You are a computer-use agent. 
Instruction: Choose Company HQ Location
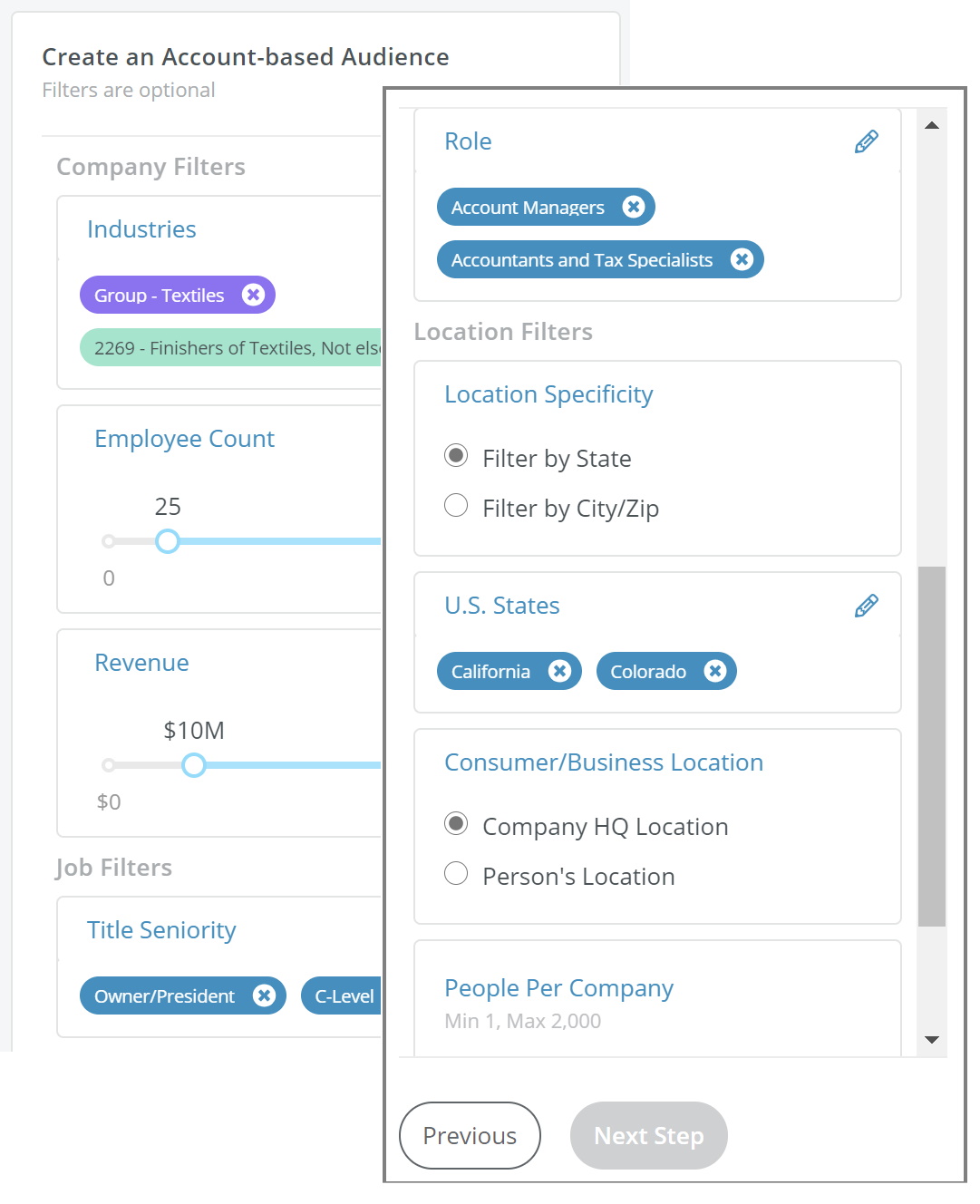pyautogui.click(x=456, y=823)
